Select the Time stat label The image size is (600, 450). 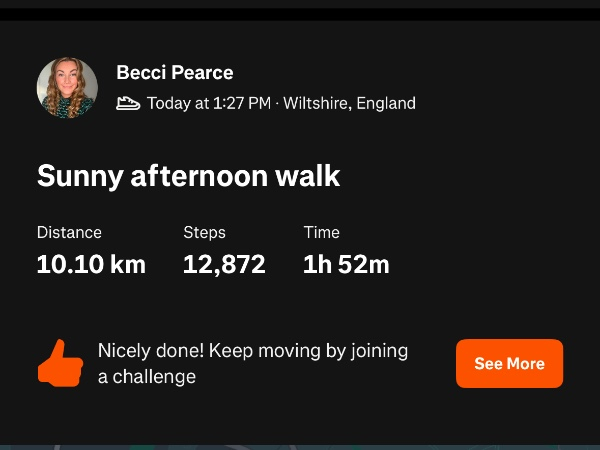321,232
